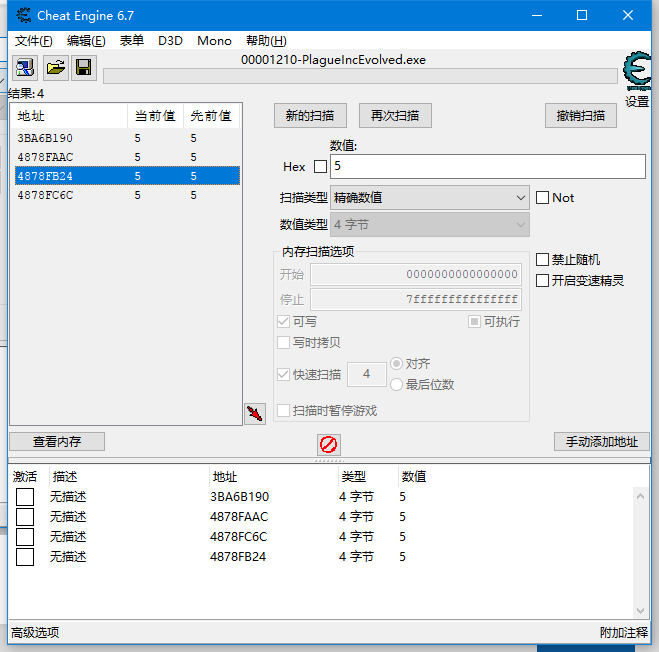Select result row 4878FC6C

(127, 195)
